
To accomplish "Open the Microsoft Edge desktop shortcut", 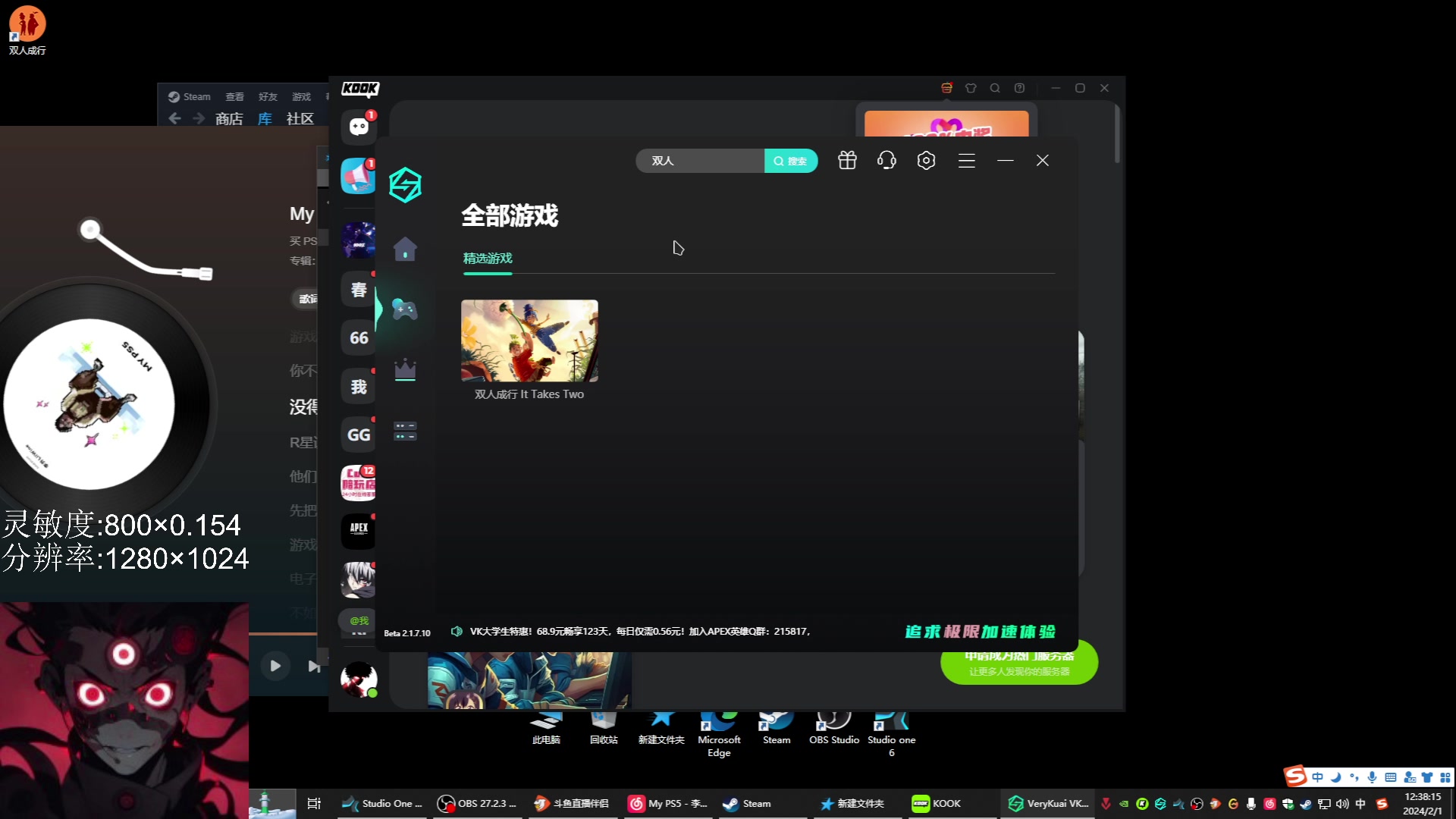I will coord(719,733).
